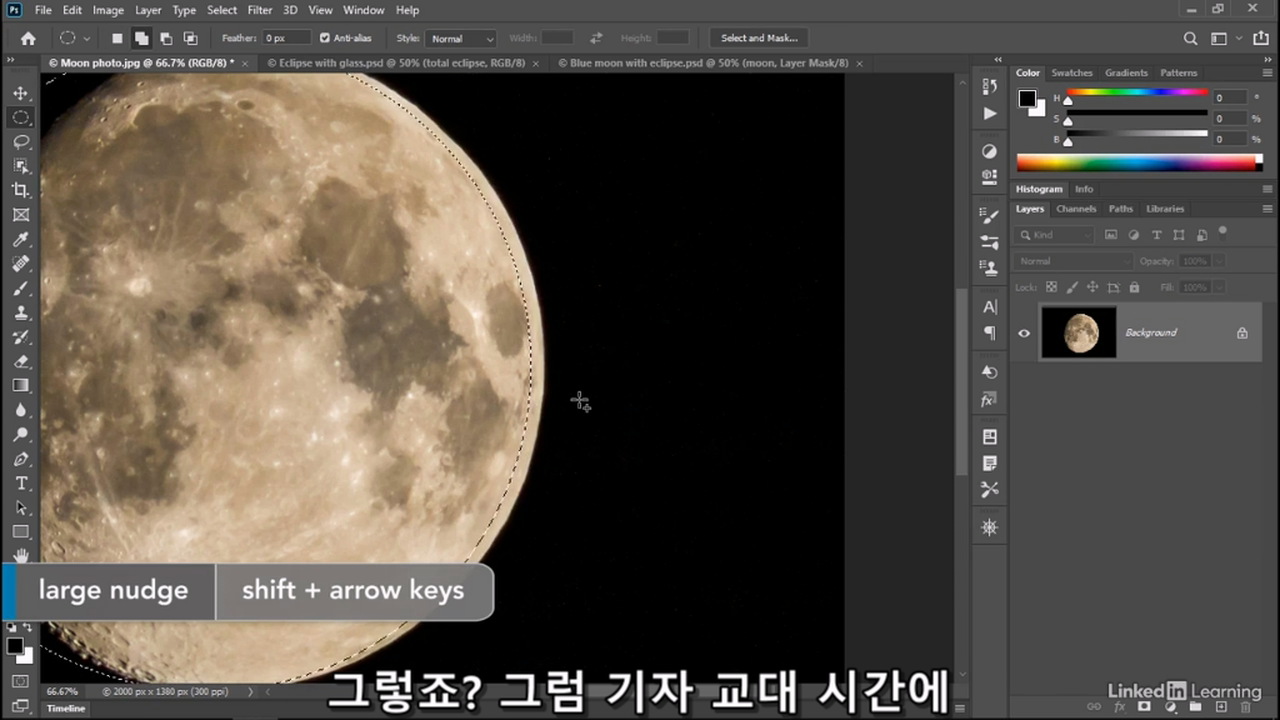Select the Lasso tool
Viewport: 1280px width, 720px height.
(x=21, y=142)
